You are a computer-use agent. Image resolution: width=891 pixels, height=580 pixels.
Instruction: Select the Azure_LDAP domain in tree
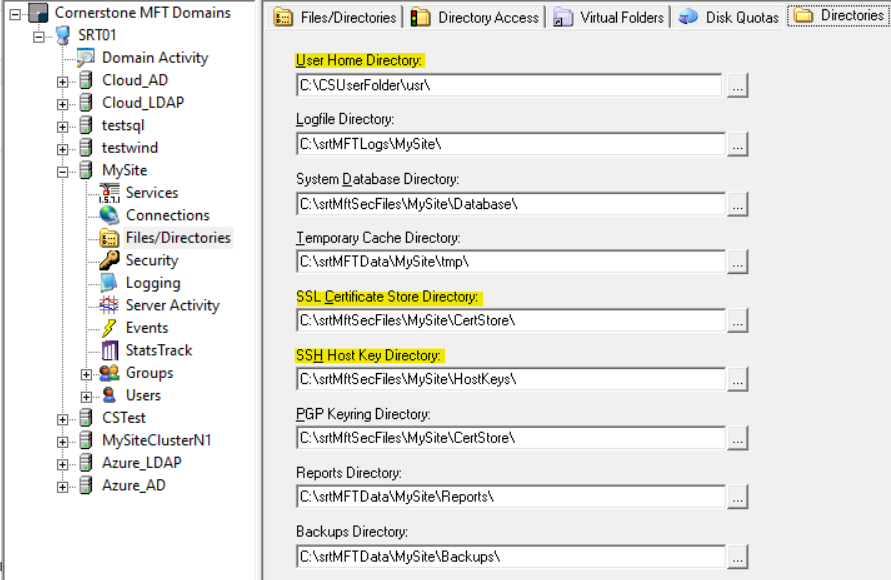[141, 463]
